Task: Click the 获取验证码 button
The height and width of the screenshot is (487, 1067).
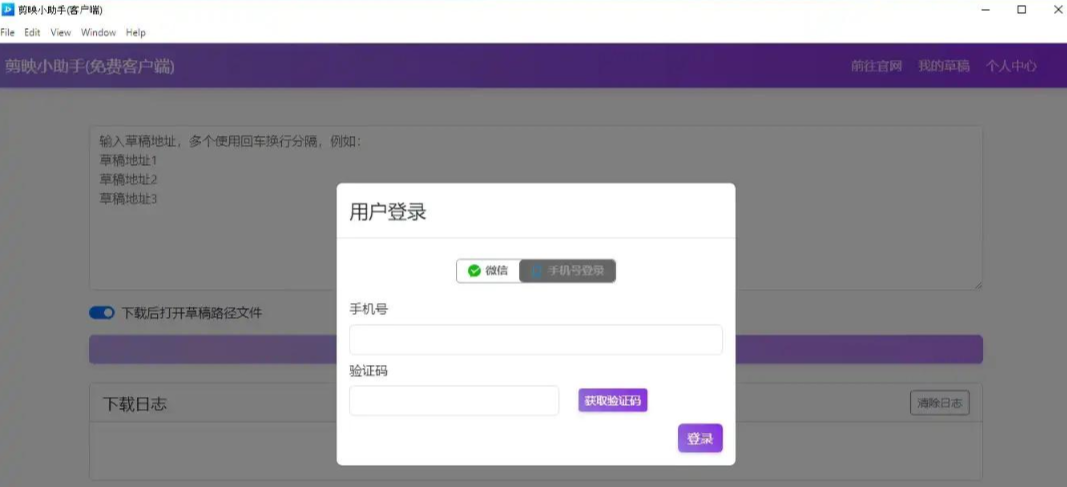Action: point(612,401)
